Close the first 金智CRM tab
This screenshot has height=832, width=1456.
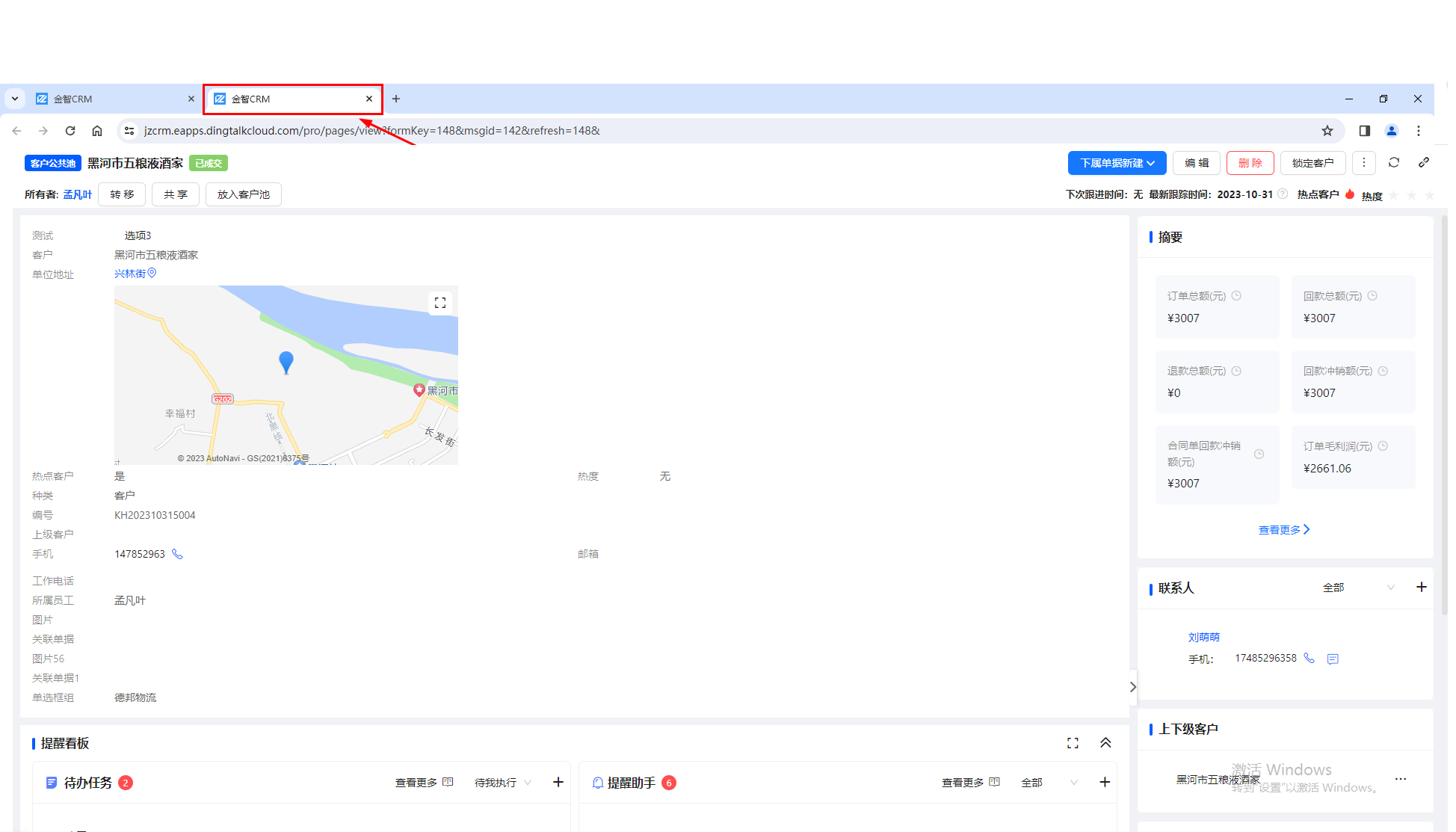[x=191, y=99]
